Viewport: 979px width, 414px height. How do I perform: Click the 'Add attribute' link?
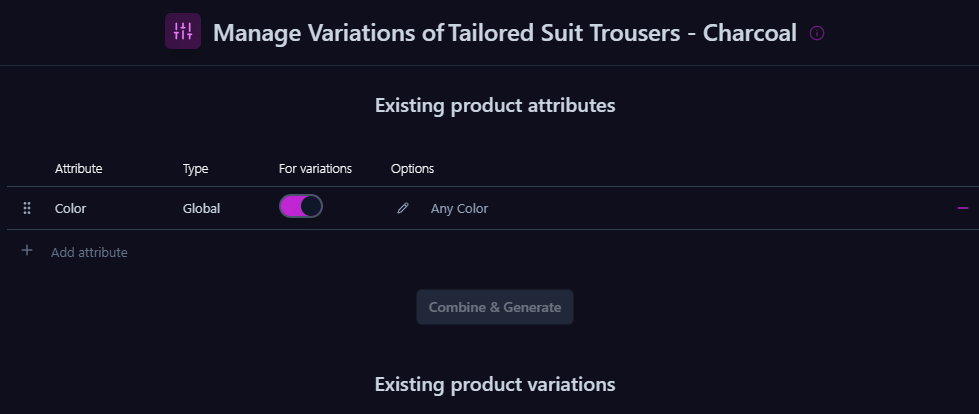(x=89, y=252)
